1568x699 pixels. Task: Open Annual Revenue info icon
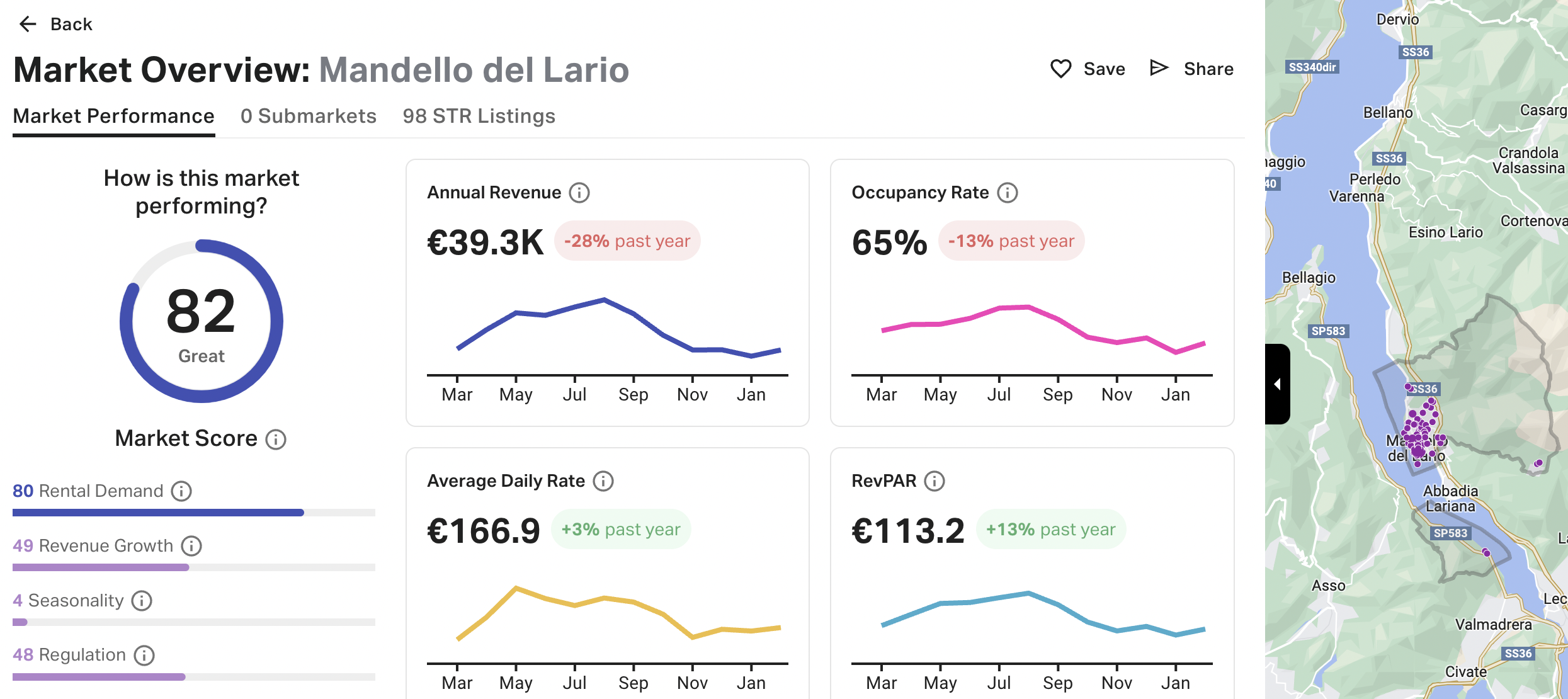tap(579, 193)
